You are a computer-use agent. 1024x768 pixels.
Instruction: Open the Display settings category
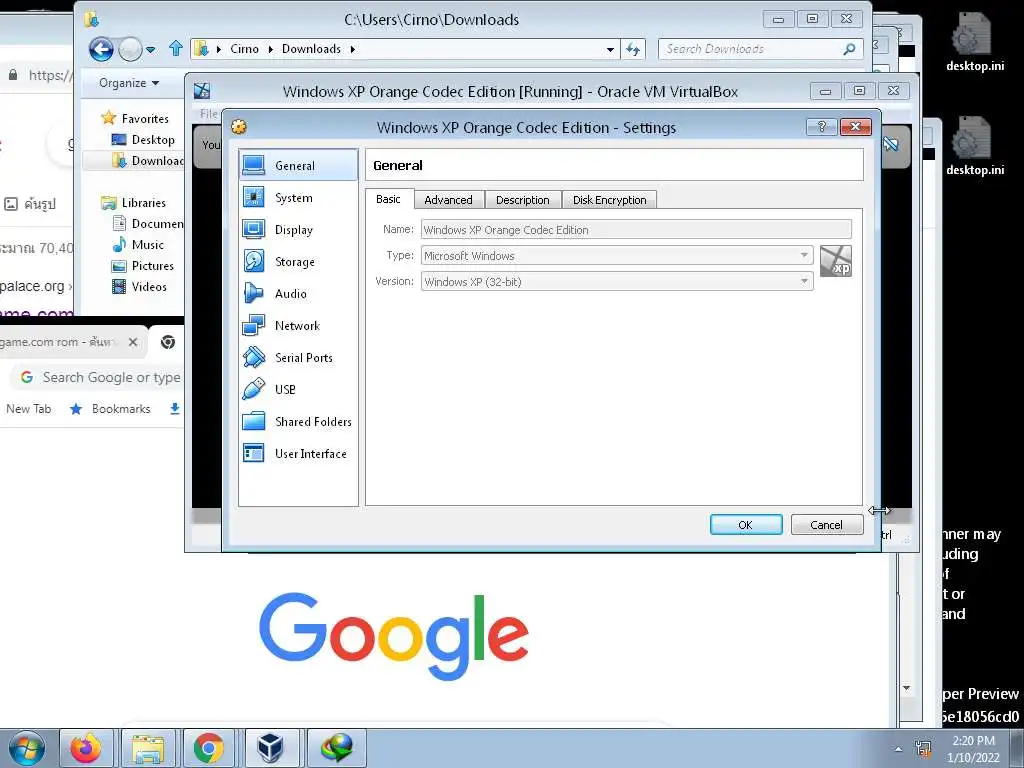tap(298, 229)
